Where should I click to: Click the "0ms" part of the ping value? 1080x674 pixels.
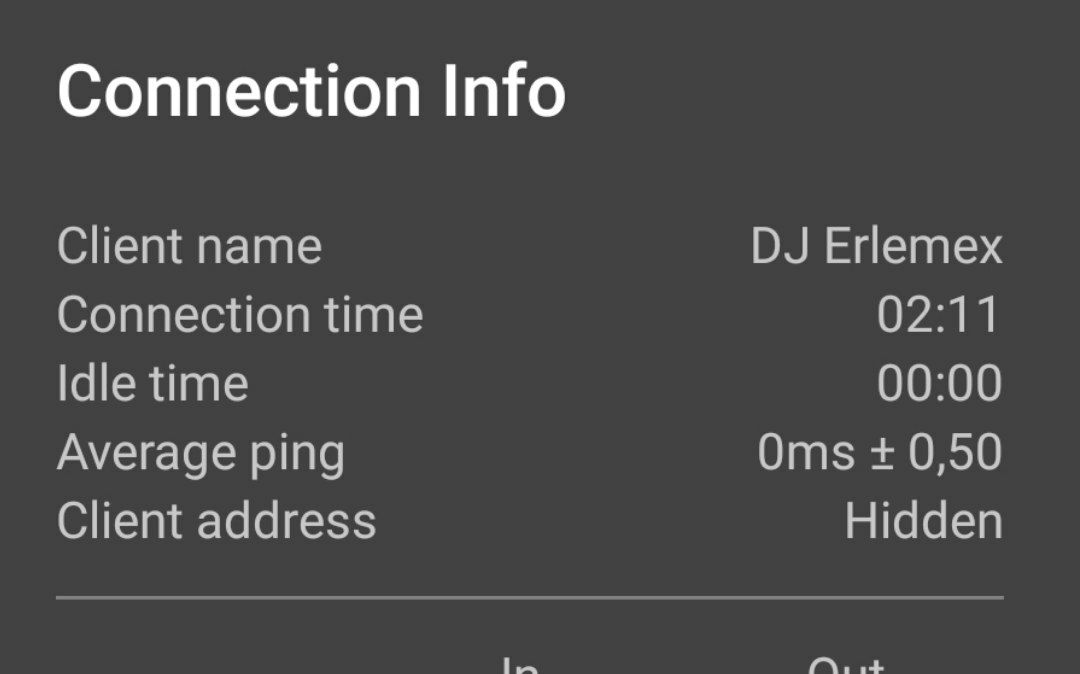(x=805, y=453)
